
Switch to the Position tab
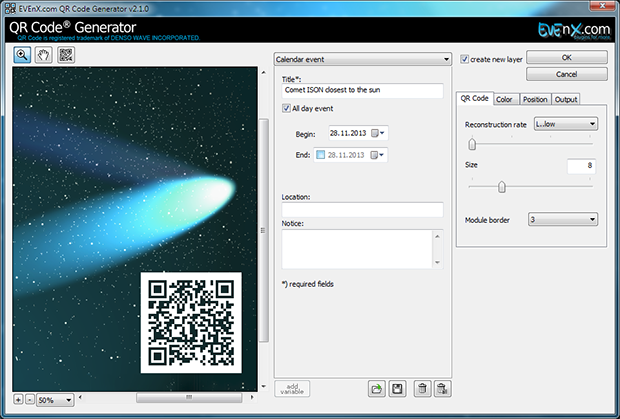(535, 99)
